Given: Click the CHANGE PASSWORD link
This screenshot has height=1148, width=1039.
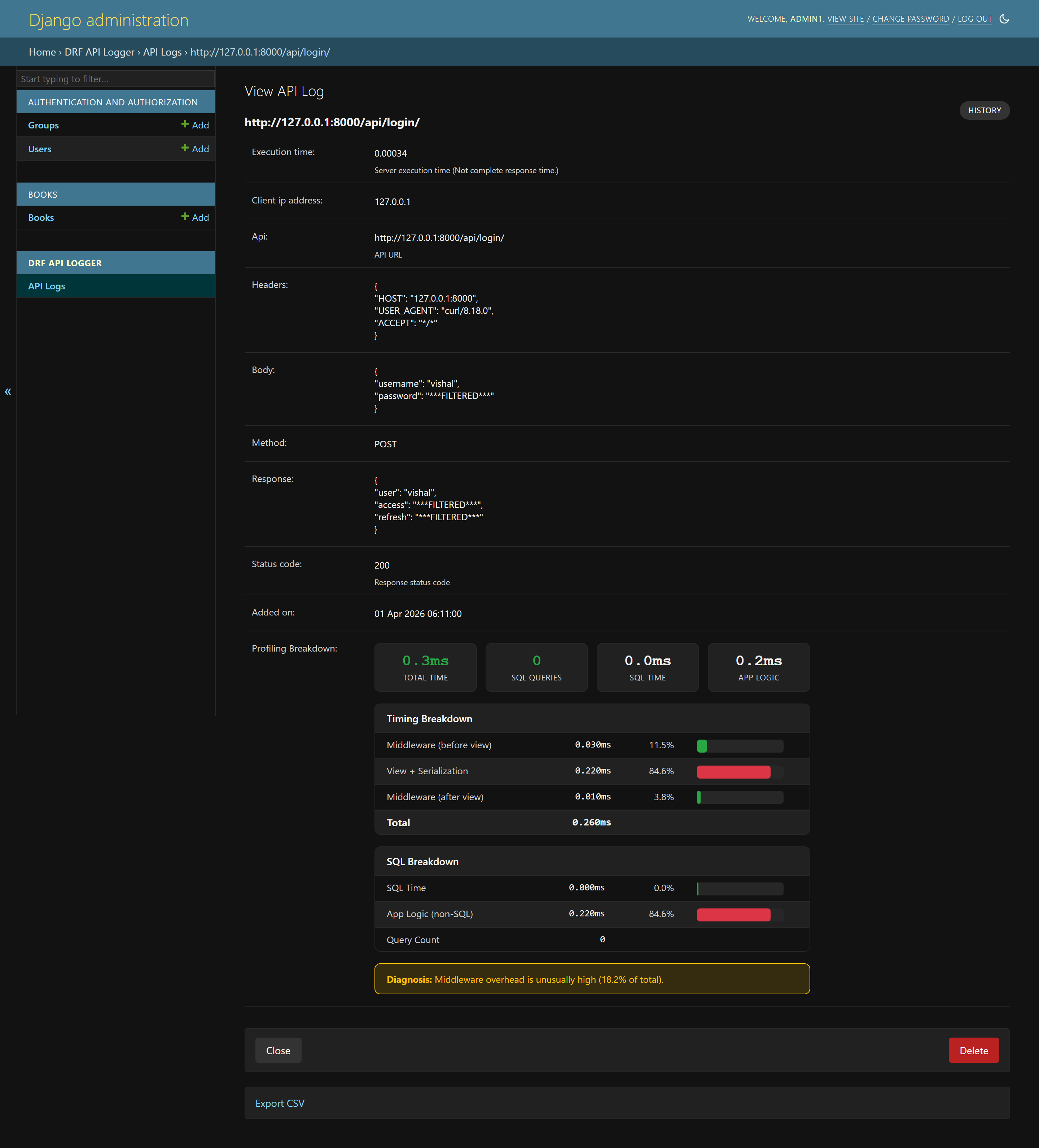Looking at the screenshot, I should point(911,19).
